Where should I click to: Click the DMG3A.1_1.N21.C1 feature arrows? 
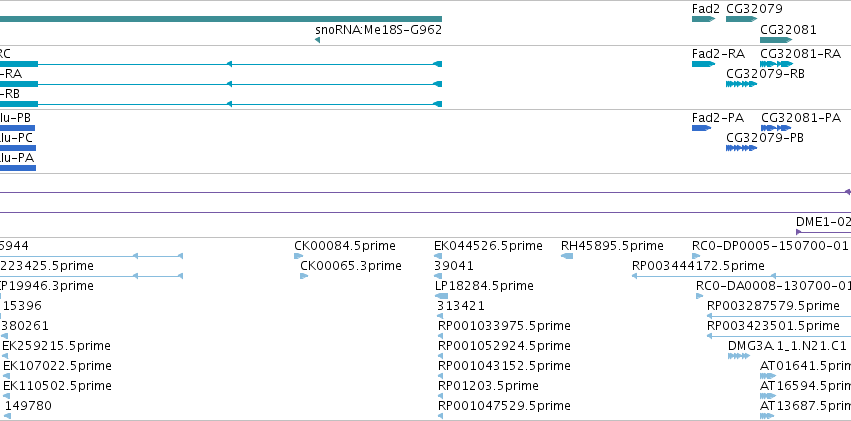(x=739, y=356)
